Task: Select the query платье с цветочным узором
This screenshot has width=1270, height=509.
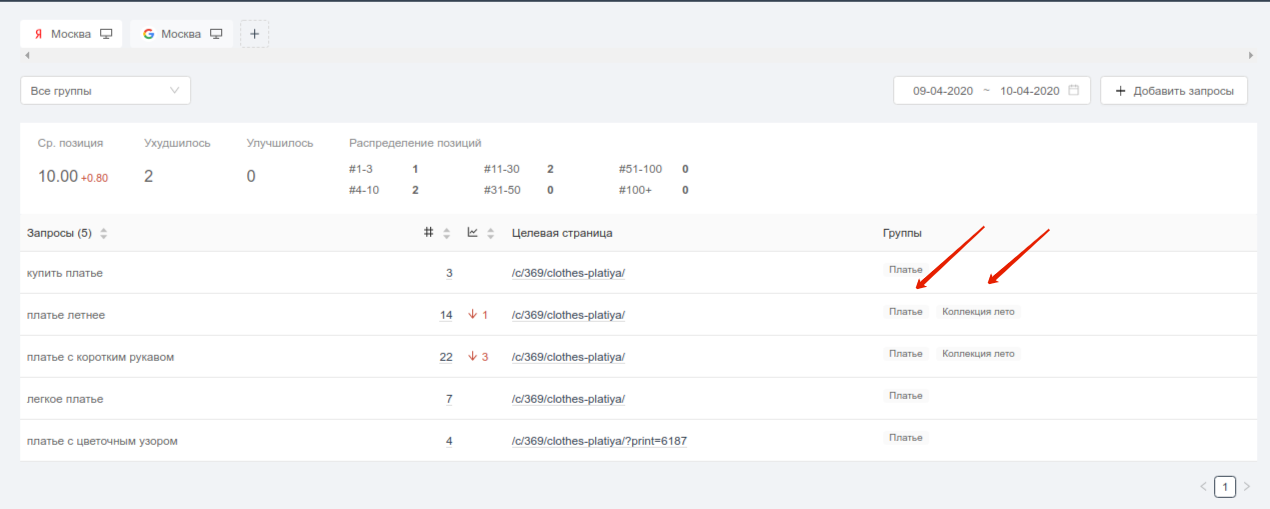Action: [102, 441]
